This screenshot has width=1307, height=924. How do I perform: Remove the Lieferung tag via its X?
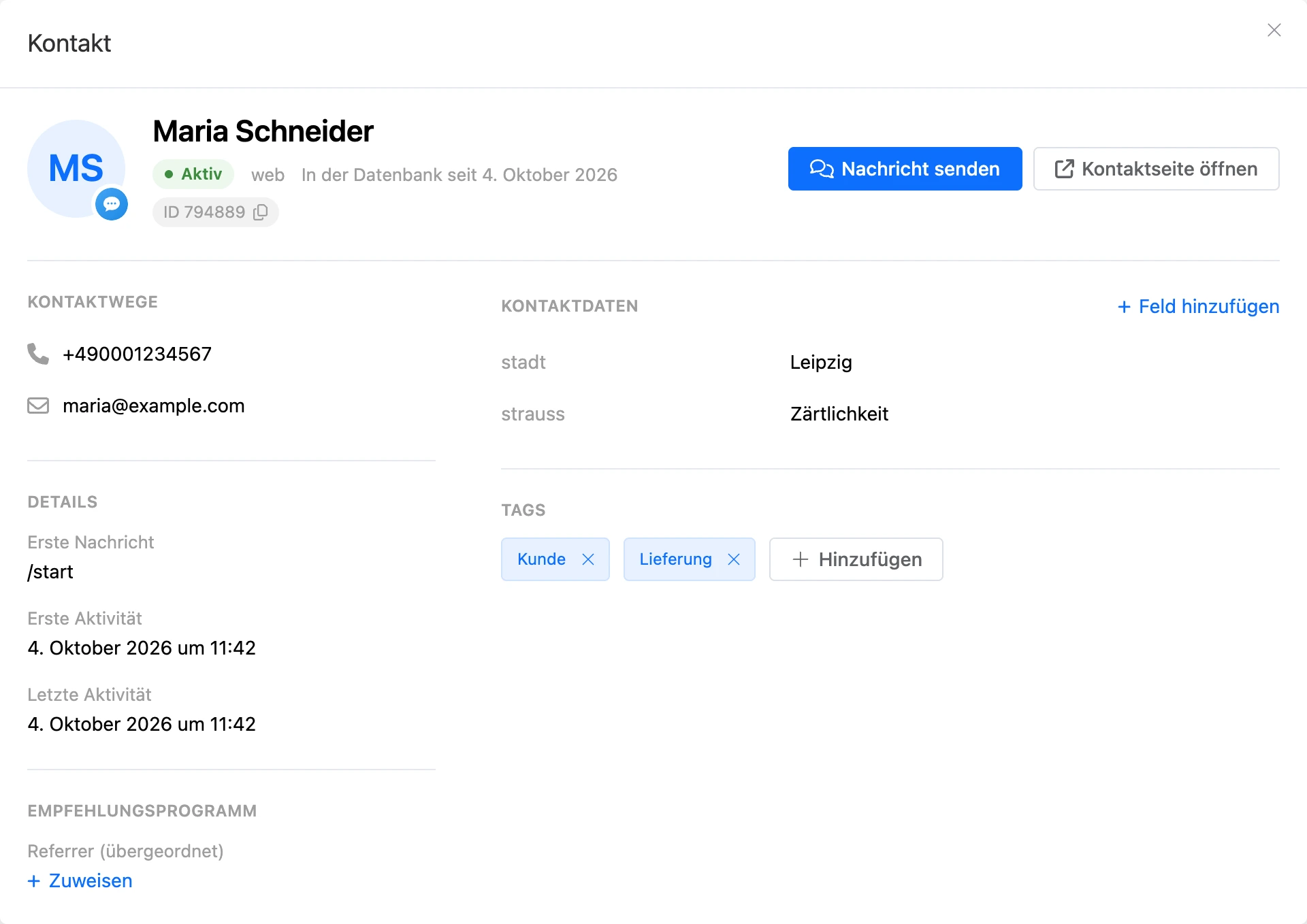click(x=734, y=559)
